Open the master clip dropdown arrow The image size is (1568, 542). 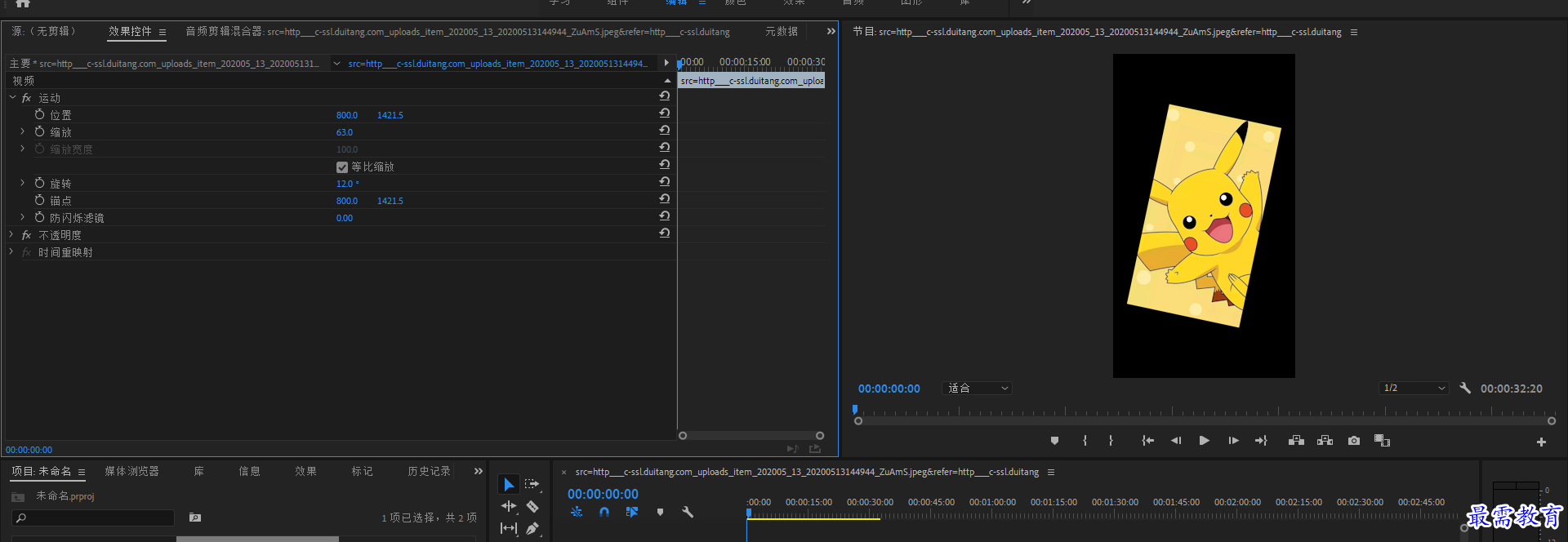point(336,64)
